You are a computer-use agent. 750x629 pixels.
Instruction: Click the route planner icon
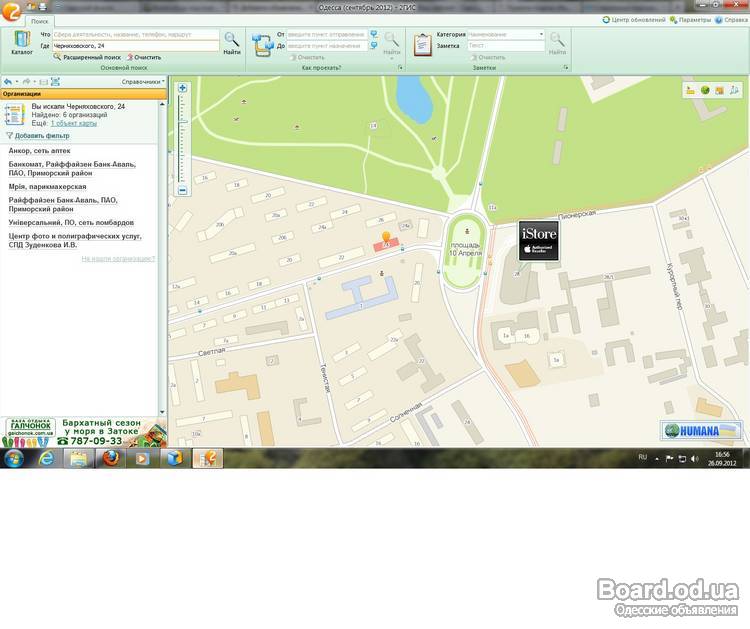[x=262, y=44]
